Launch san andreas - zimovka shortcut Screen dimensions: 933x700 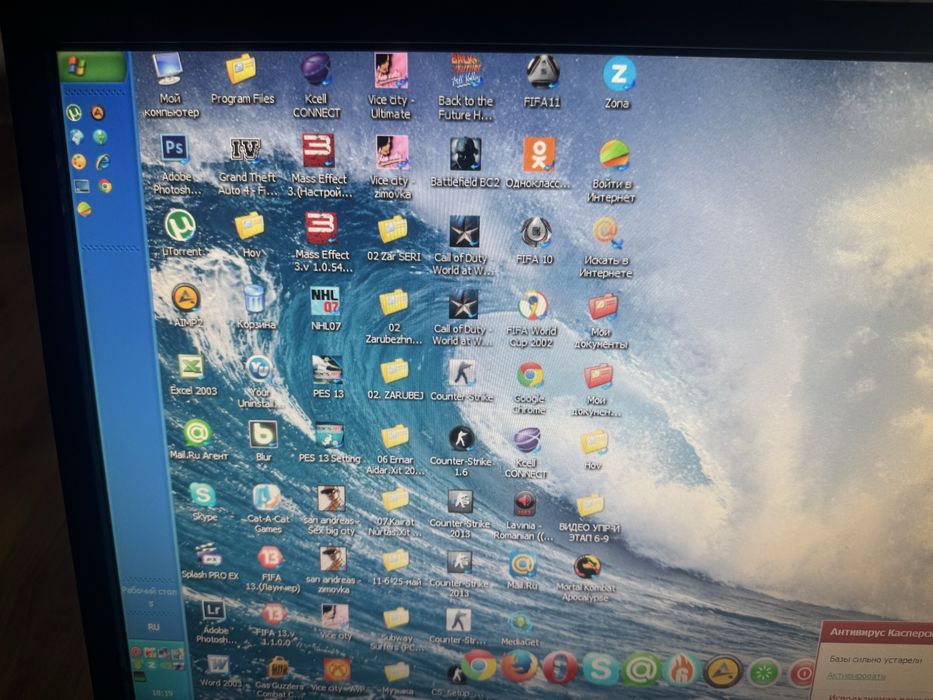pyautogui.click(x=333, y=570)
